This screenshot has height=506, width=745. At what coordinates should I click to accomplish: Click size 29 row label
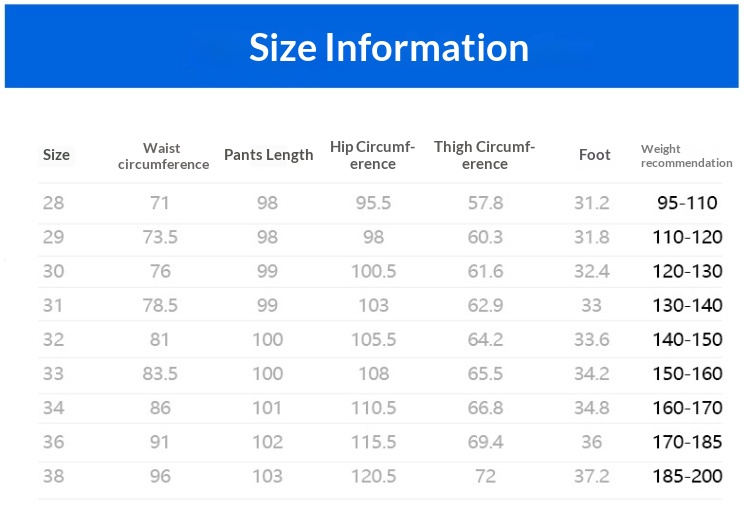[x=53, y=237]
